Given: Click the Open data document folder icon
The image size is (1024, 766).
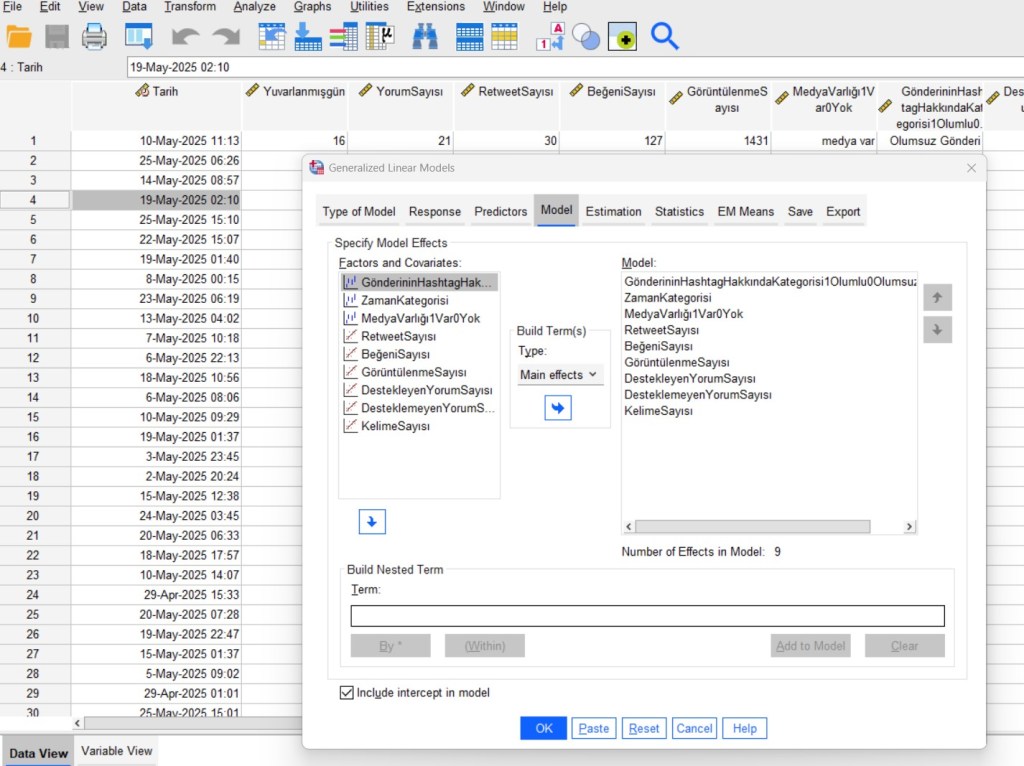Looking at the screenshot, I should click(x=19, y=37).
